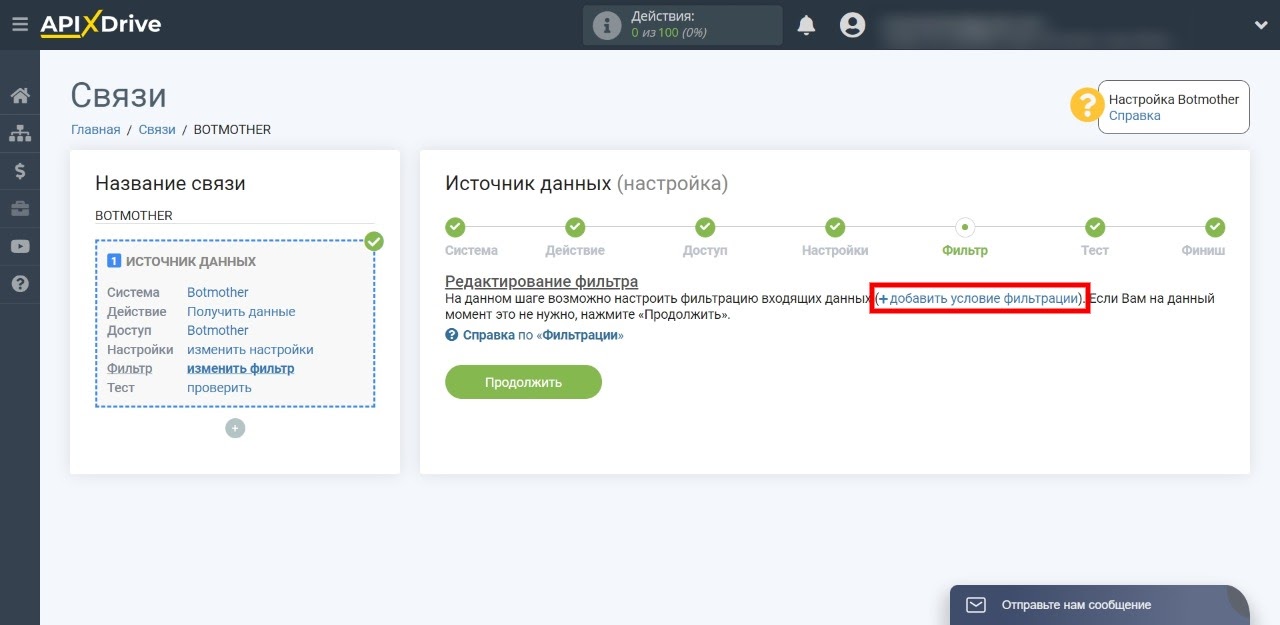Click проверить test link
Viewport: 1280px width, 625px height.
(219, 387)
